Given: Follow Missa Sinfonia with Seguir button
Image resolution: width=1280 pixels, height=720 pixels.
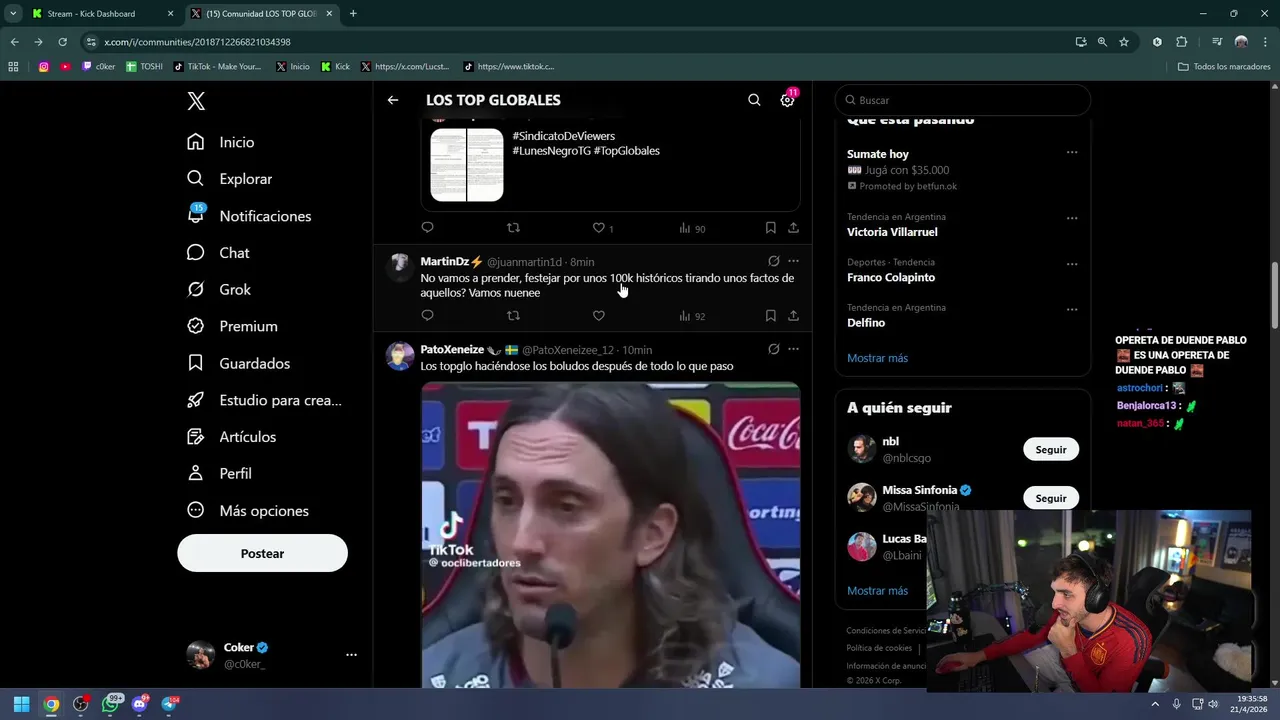Looking at the screenshot, I should coord(1051,498).
